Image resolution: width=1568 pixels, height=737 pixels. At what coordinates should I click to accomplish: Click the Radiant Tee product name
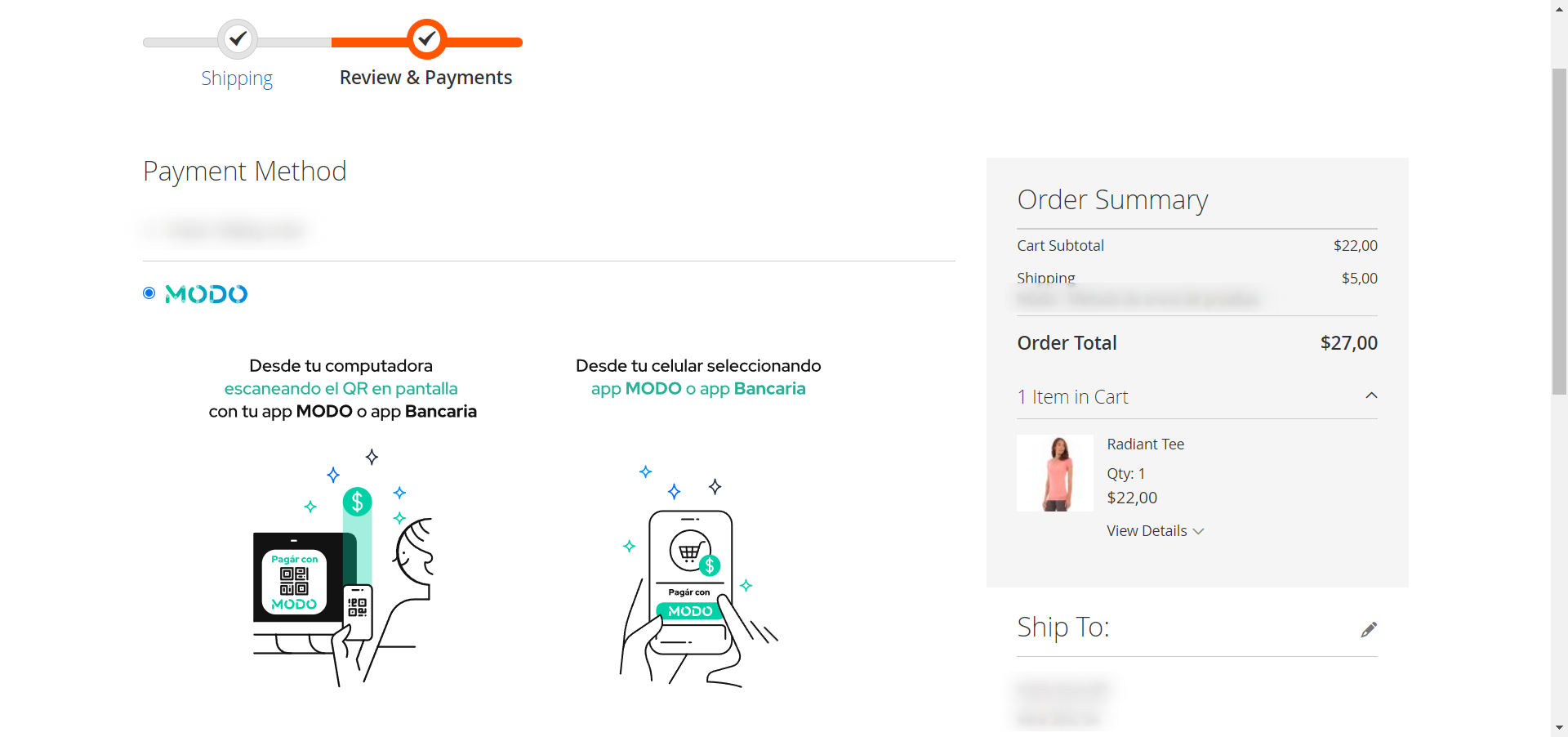point(1145,444)
